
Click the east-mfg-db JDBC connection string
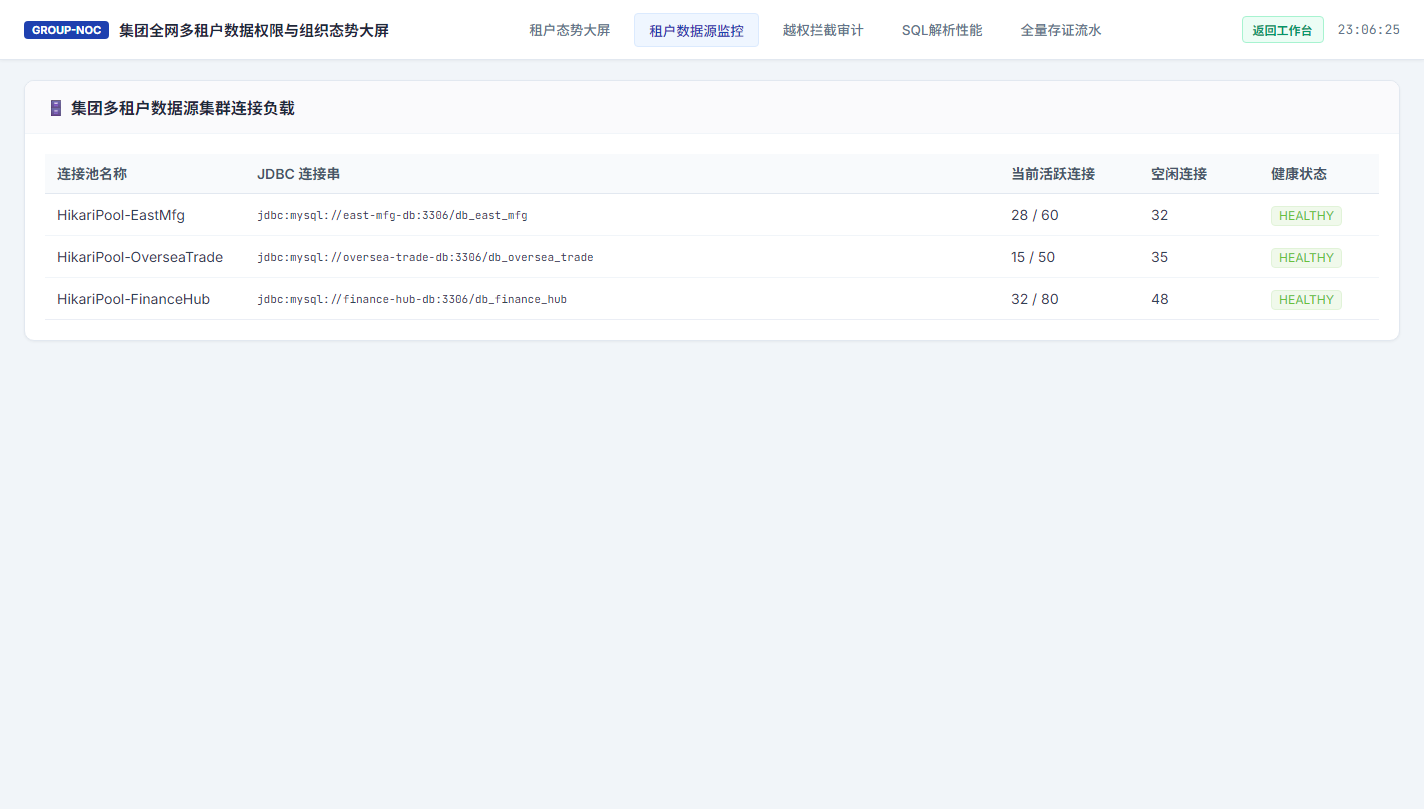click(x=392, y=215)
